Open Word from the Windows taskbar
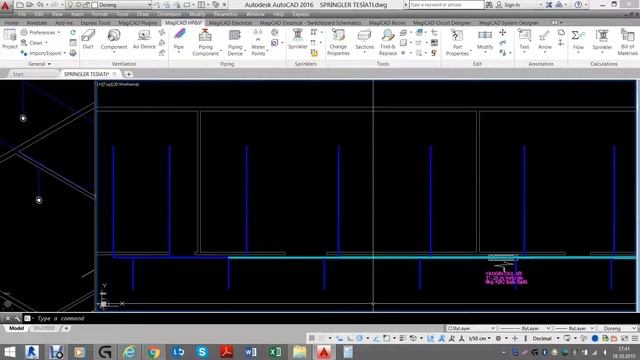 pos(251,352)
